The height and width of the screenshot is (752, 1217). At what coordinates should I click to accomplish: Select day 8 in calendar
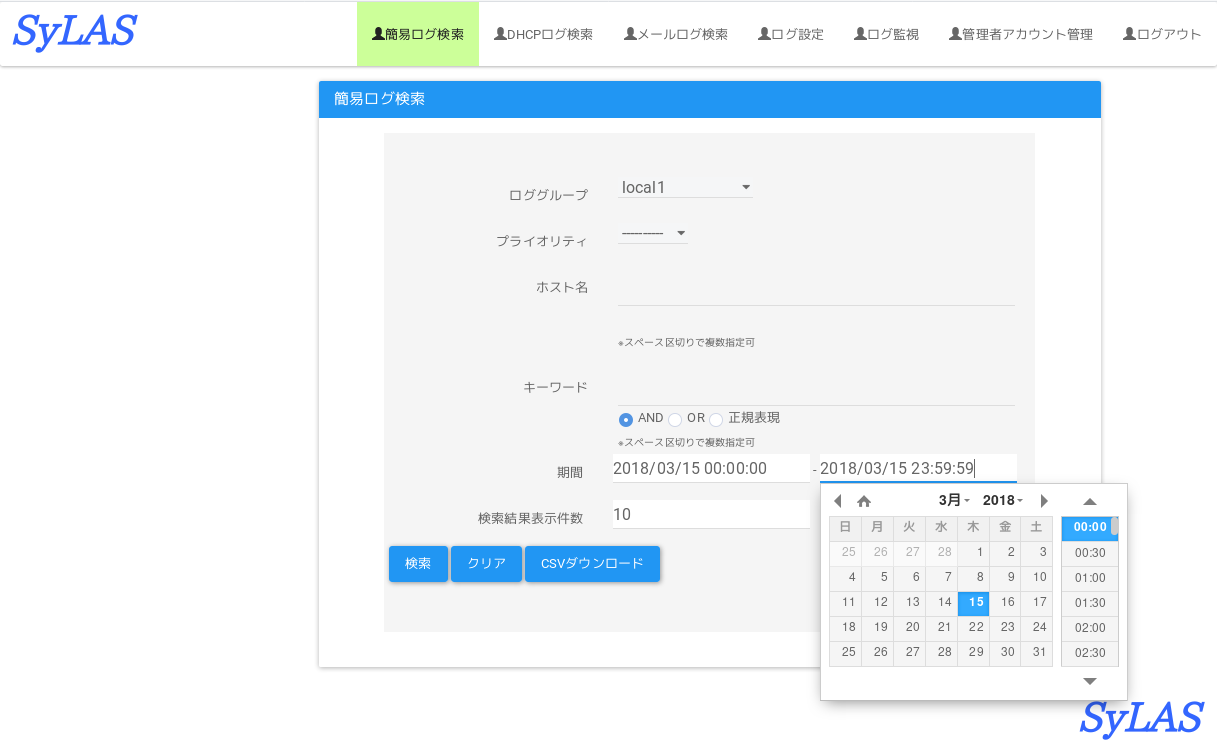(973, 577)
